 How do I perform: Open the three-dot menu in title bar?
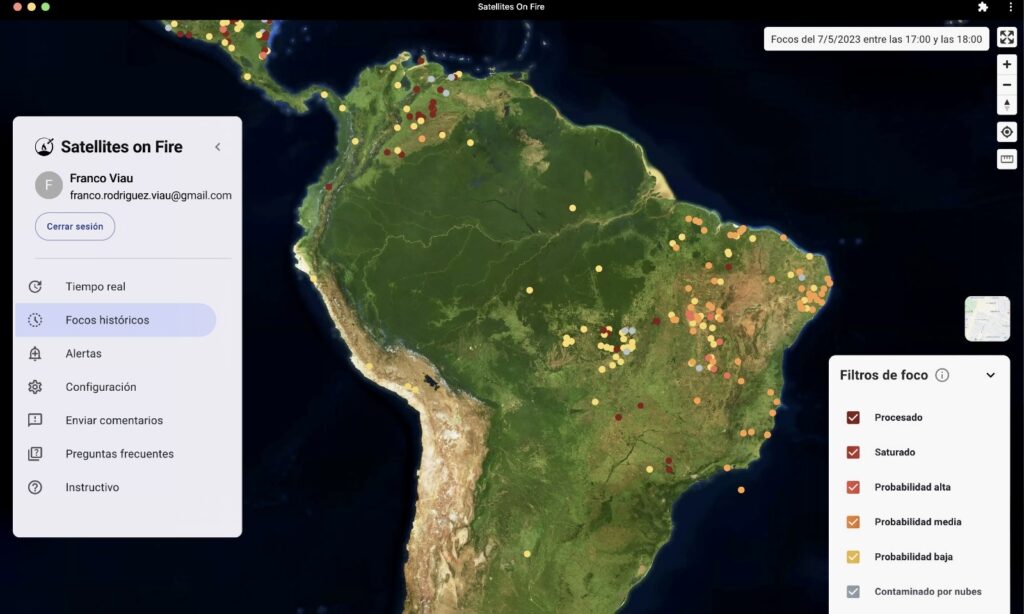(1010, 7)
